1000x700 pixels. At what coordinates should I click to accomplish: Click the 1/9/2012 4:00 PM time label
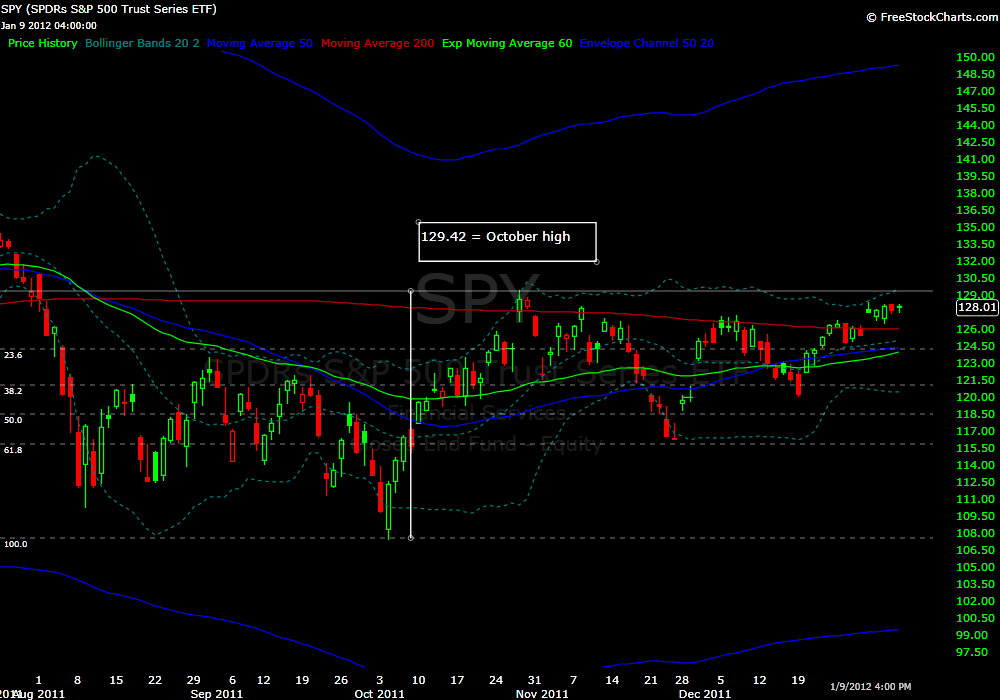871,687
